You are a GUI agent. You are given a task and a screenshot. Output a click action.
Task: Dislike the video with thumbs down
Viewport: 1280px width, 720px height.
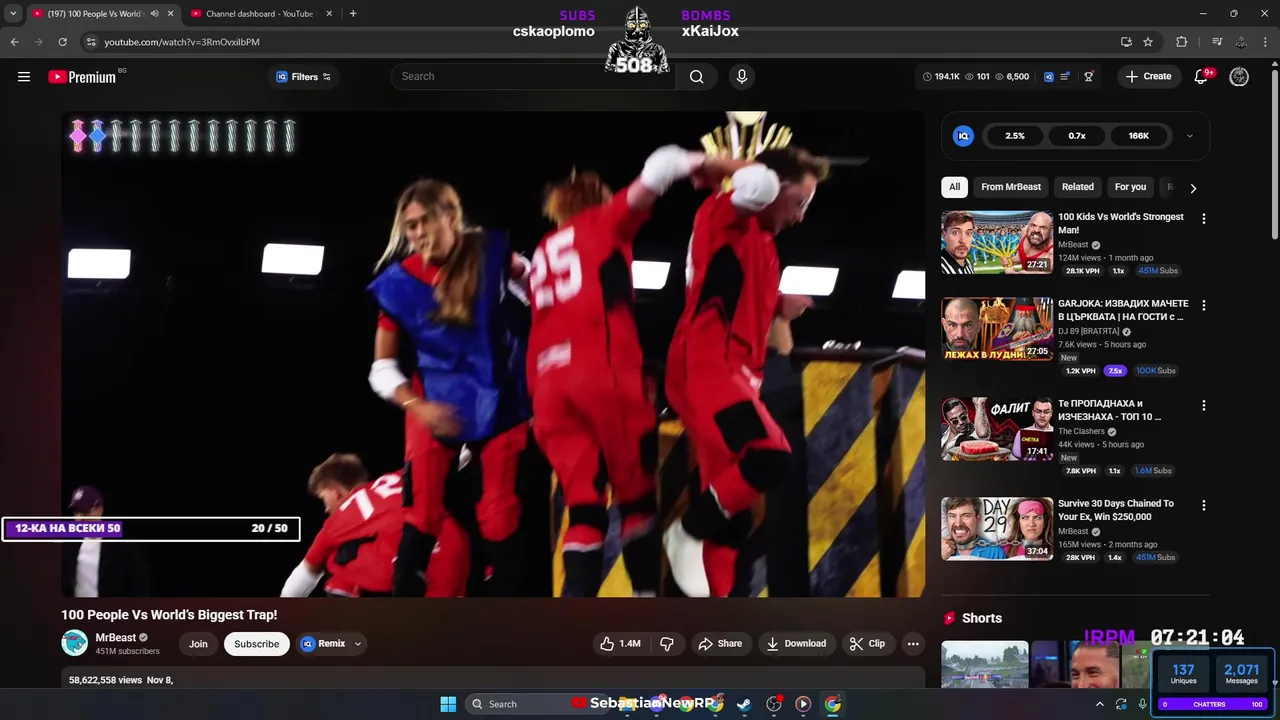click(667, 644)
